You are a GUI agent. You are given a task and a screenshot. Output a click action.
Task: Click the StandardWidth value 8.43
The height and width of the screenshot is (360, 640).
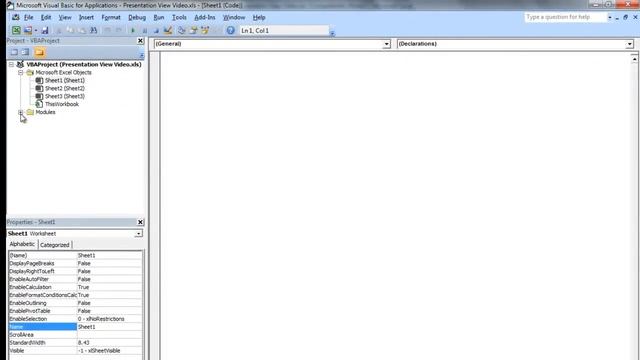84,343
